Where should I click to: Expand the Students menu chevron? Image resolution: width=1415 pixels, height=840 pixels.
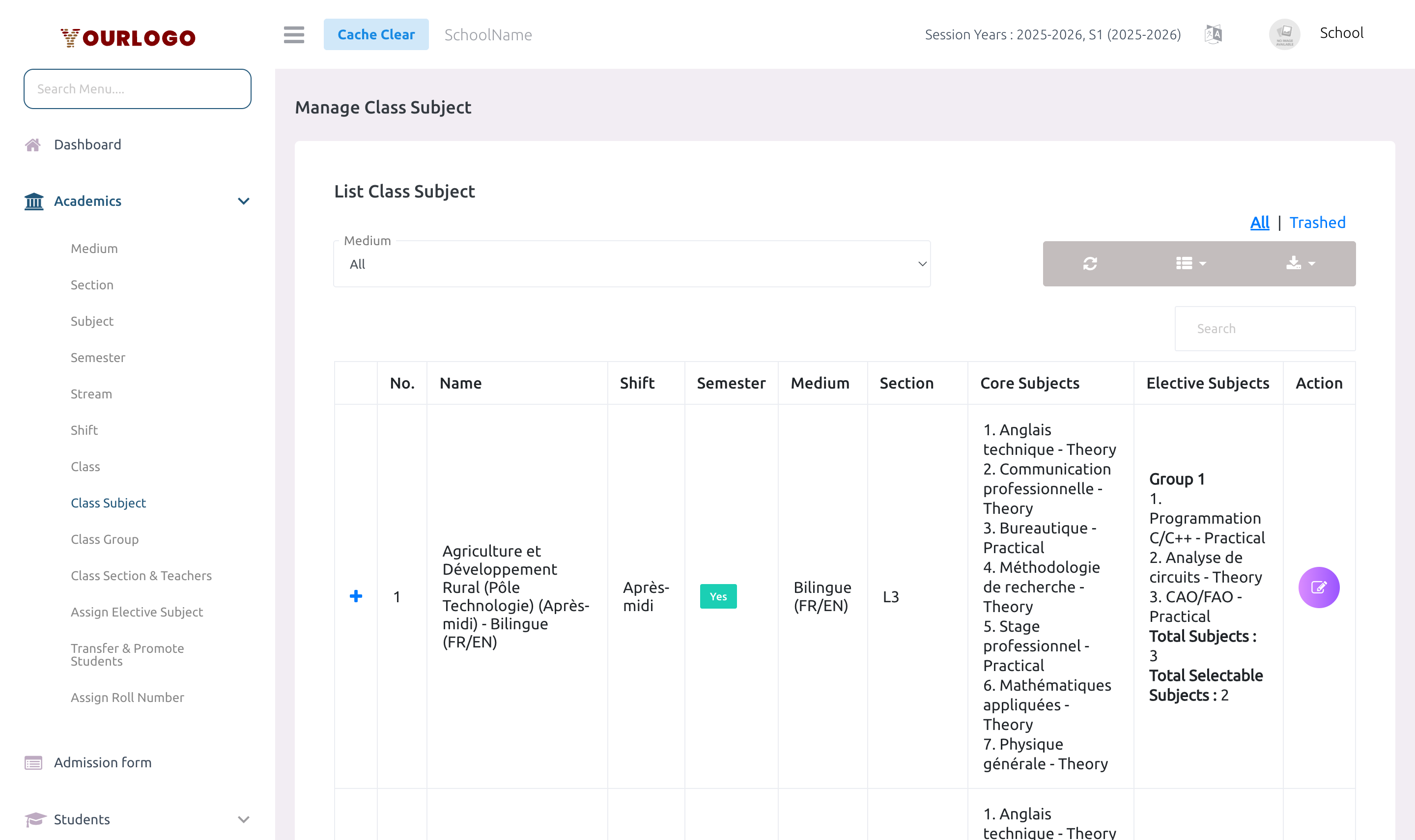pos(243,819)
